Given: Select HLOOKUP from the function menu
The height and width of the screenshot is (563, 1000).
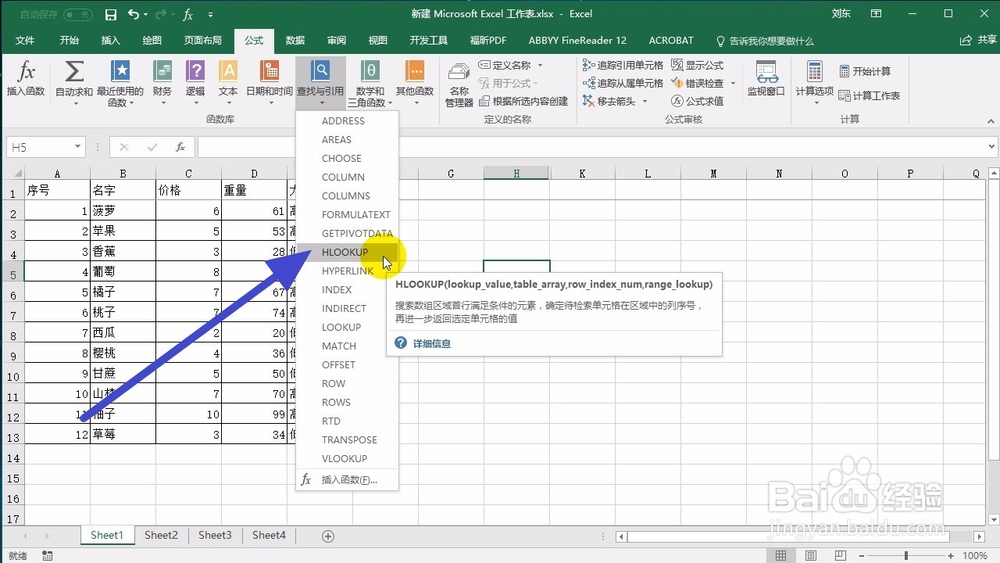Looking at the screenshot, I should point(348,252).
